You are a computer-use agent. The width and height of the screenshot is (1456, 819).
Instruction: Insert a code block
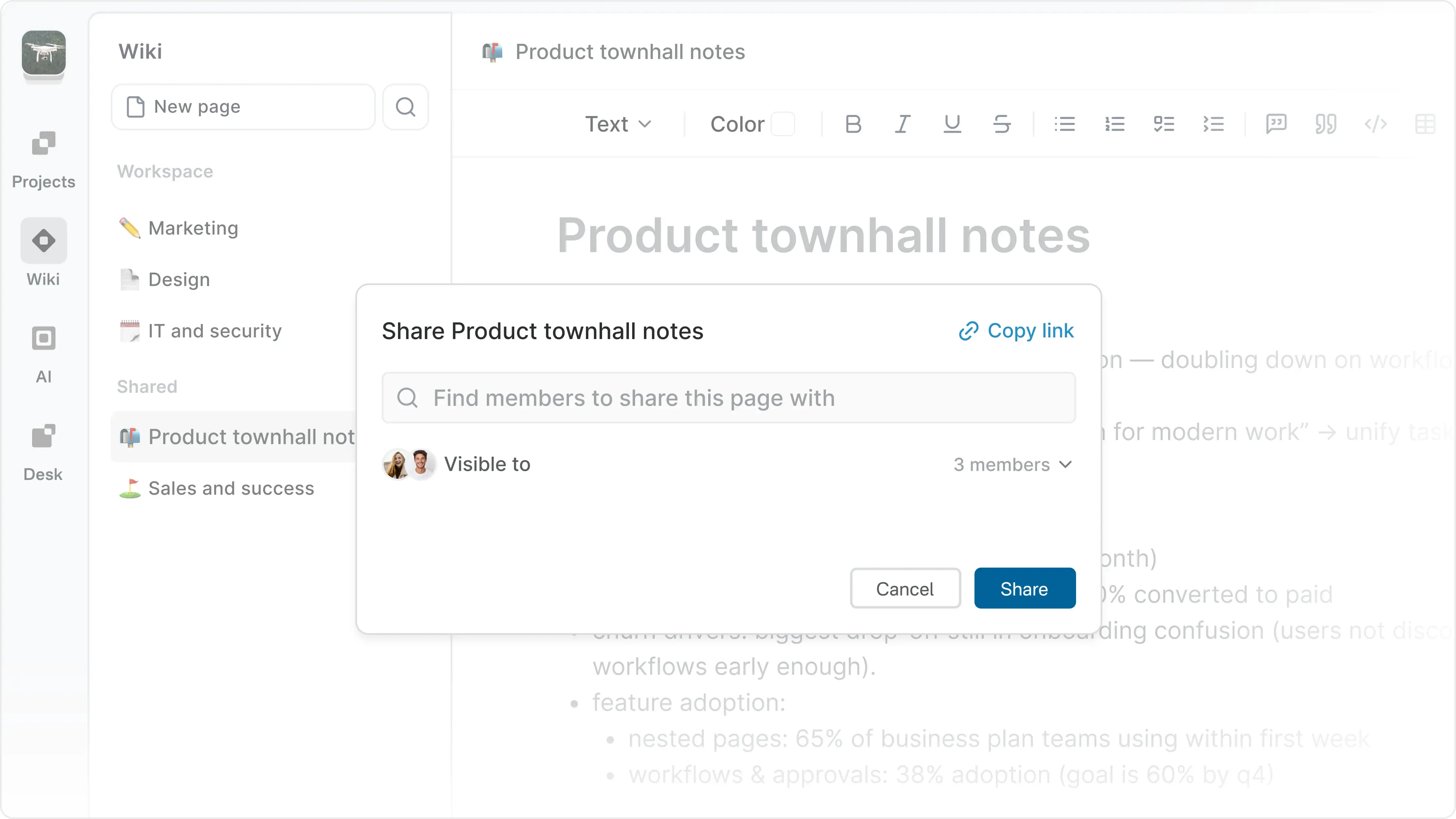pyautogui.click(x=1376, y=124)
